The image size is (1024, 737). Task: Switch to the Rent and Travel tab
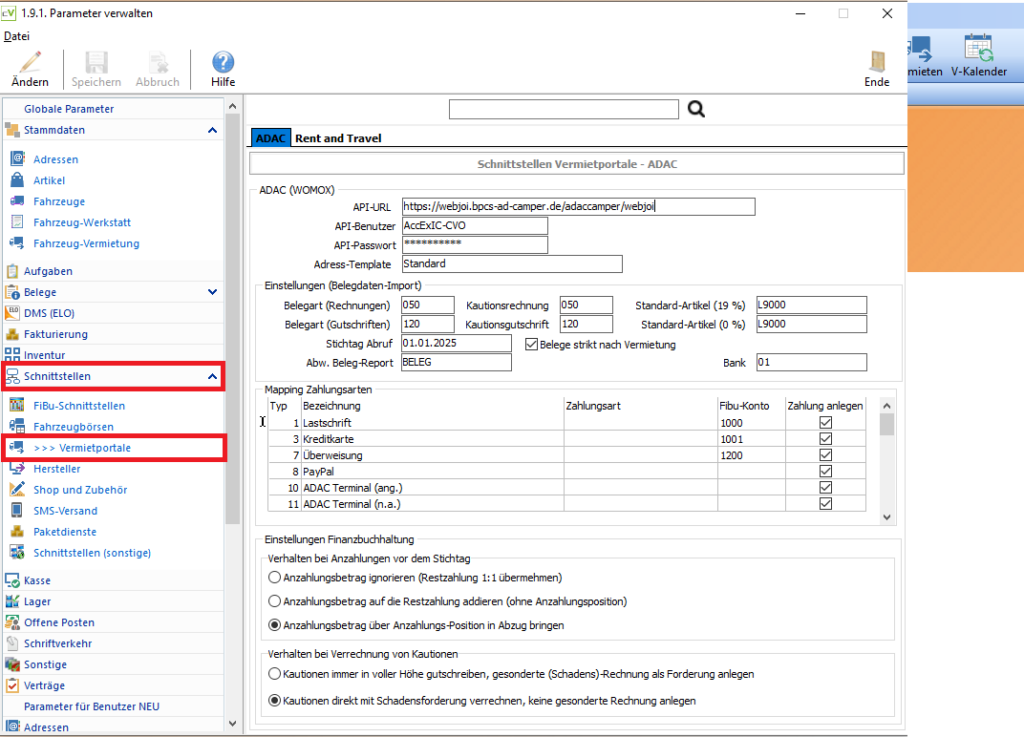pyautogui.click(x=338, y=138)
